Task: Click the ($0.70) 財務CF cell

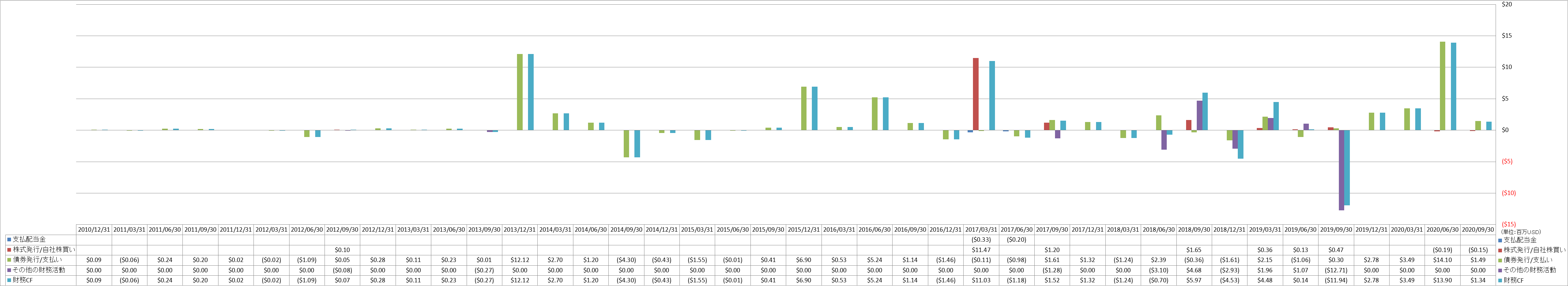Action: coord(1158,281)
